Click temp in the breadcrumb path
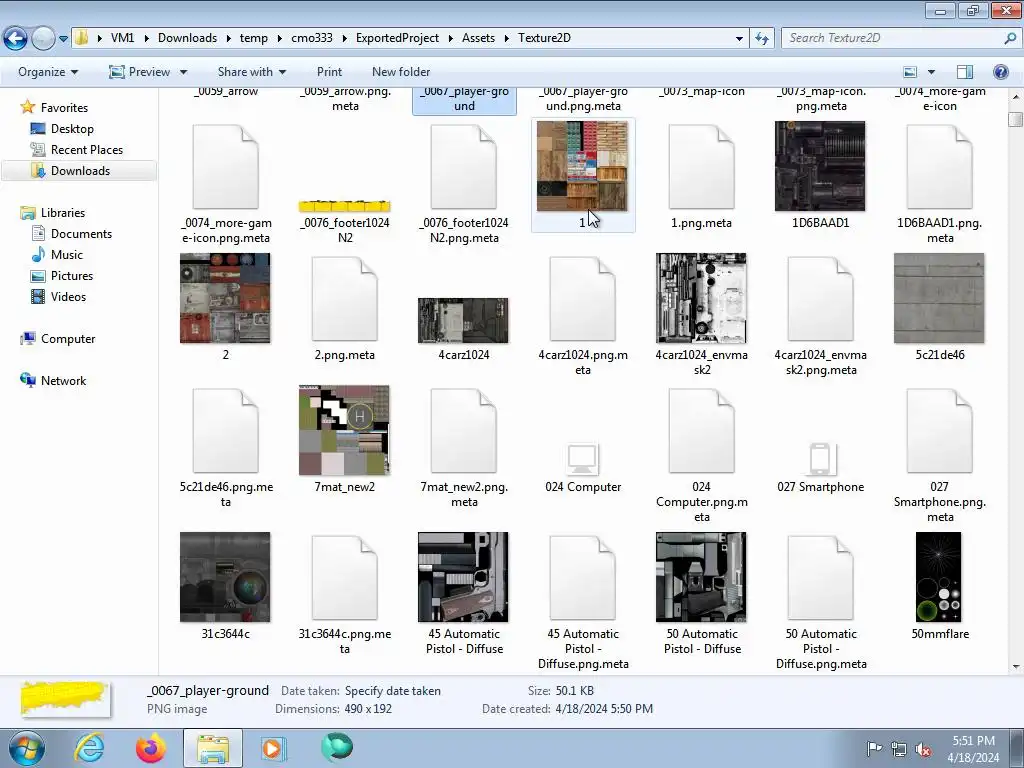 pos(253,38)
